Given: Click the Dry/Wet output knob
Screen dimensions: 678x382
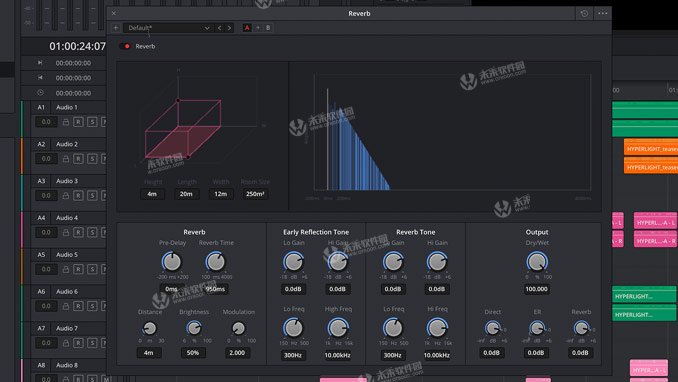Looking at the screenshot, I should coord(537,262).
